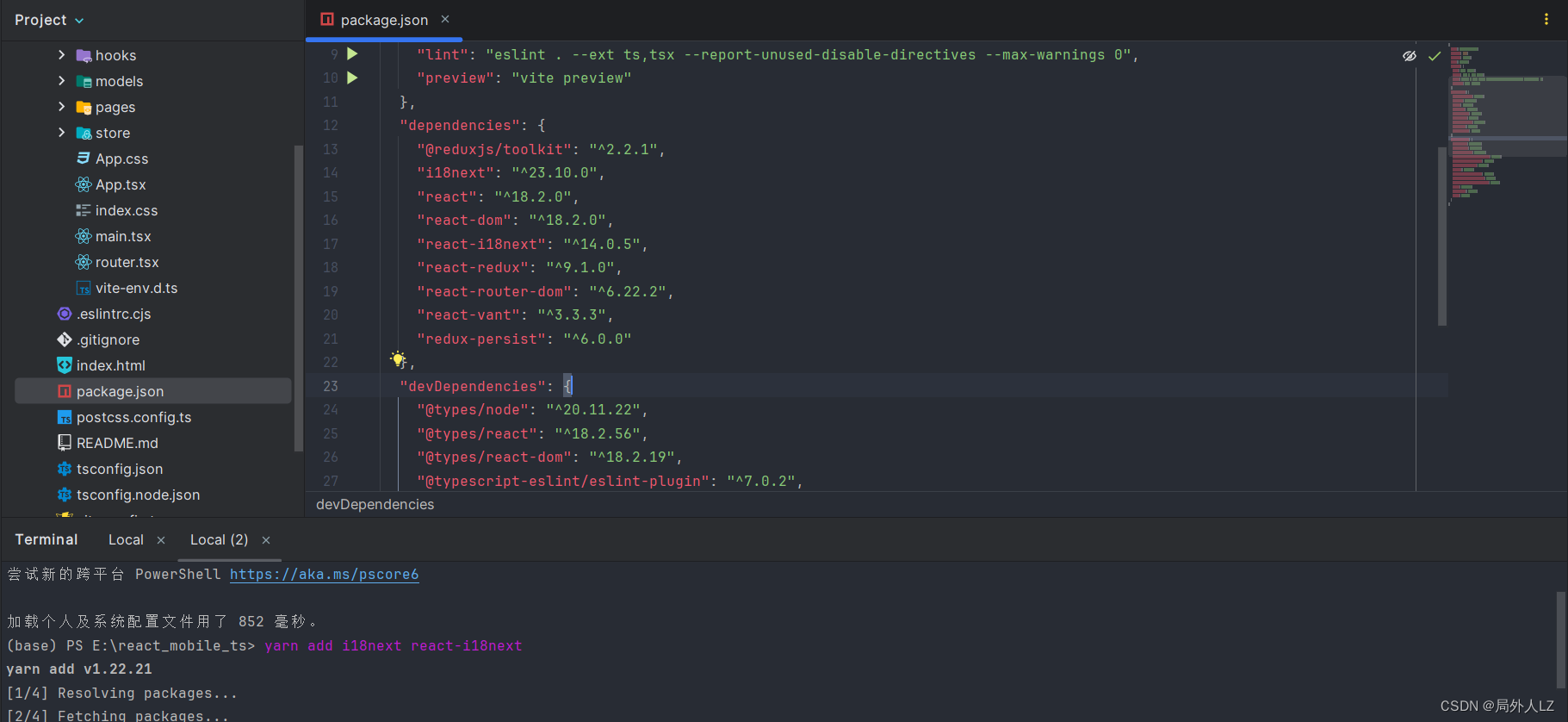This screenshot has width=1568, height=722.
Task: Click line number 12 in the gutter
Action: pyautogui.click(x=331, y=126)
